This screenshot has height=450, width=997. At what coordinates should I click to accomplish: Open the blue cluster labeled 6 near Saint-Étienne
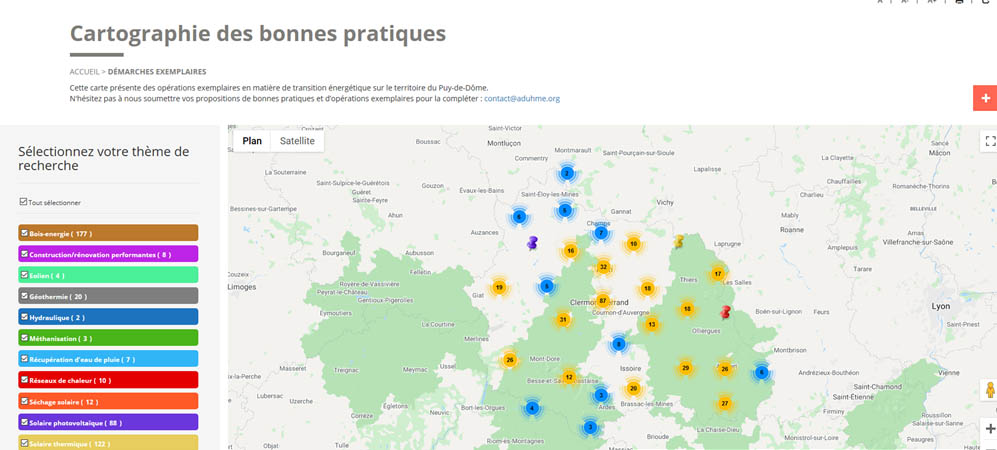tap(761, 372)
